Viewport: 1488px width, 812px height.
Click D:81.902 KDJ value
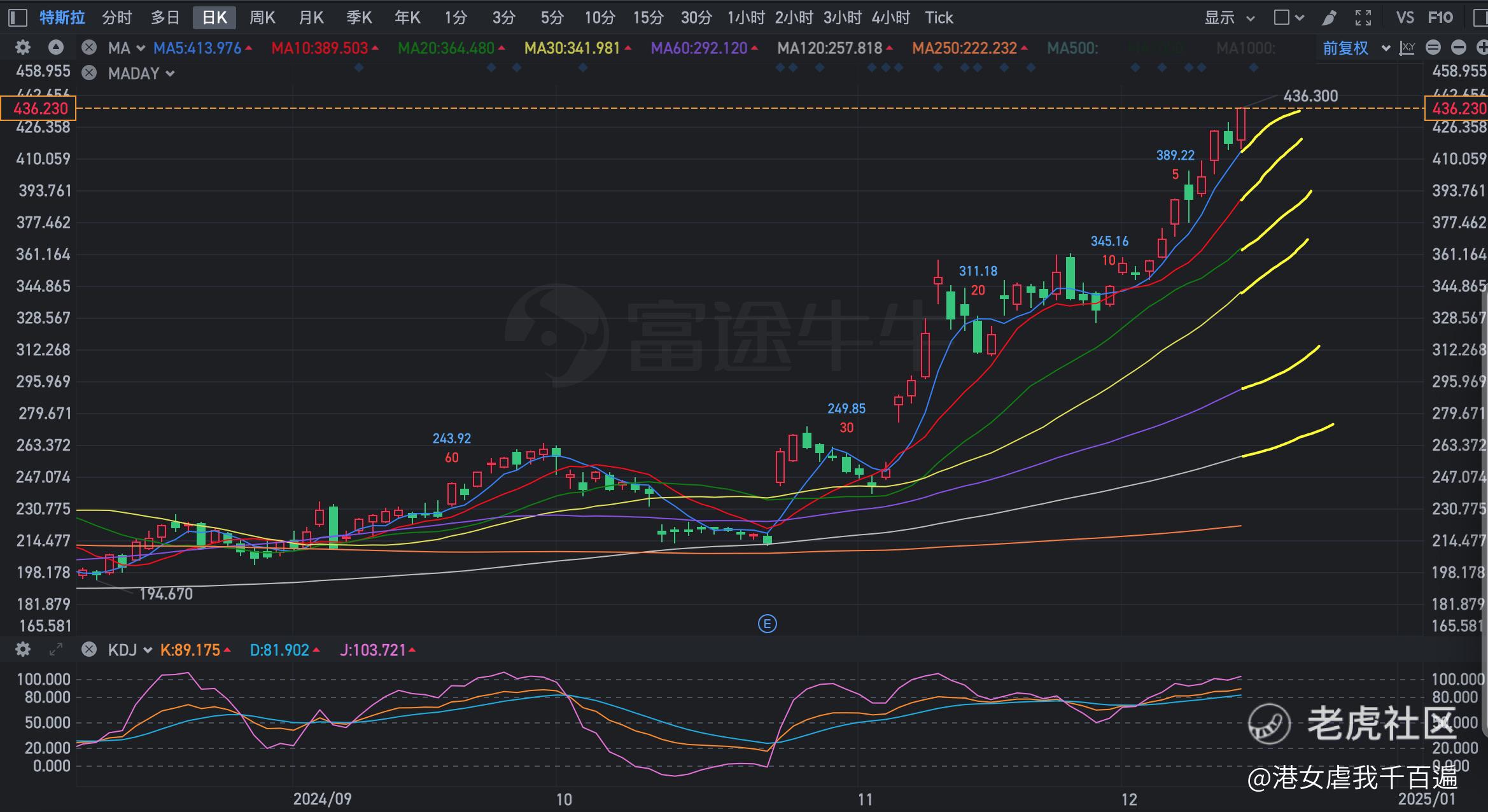point(284,650)
